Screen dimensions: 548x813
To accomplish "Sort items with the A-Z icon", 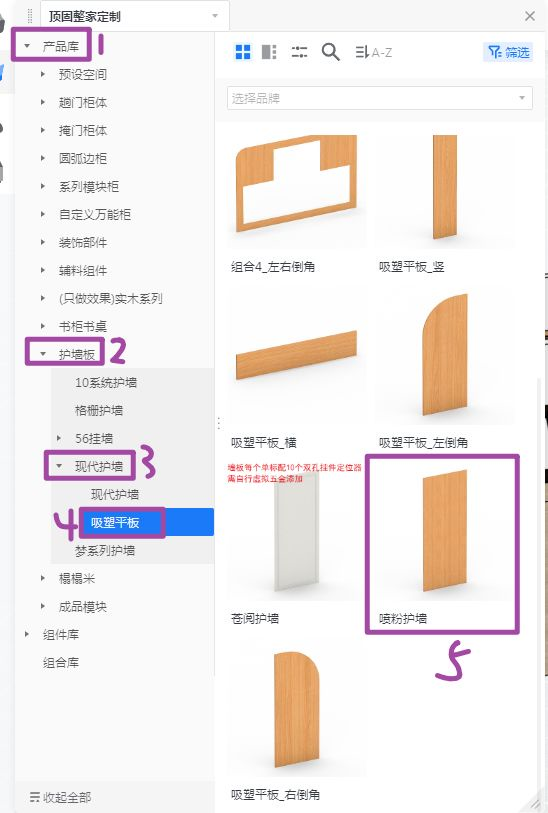I will point(373,52).
